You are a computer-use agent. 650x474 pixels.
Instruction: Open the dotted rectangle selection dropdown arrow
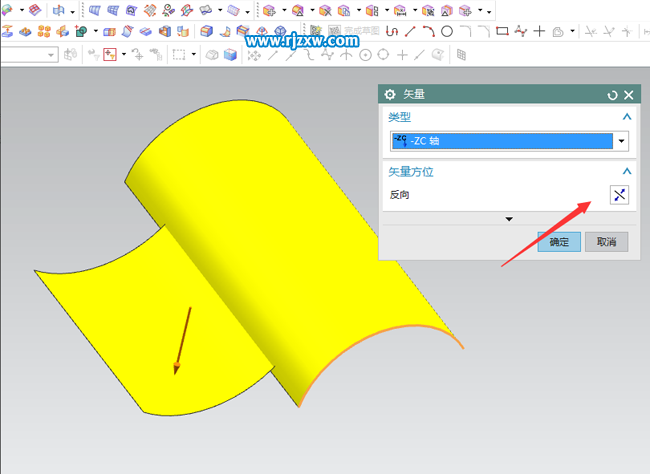194,54
